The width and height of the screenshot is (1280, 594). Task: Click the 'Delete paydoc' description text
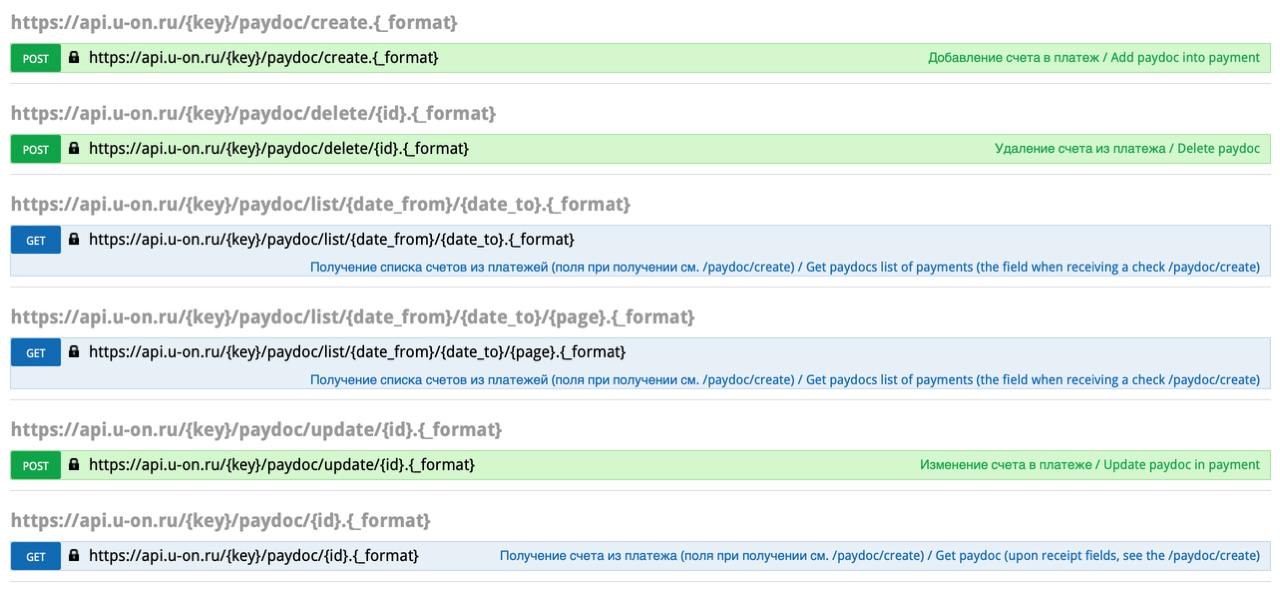point(1127,149)
